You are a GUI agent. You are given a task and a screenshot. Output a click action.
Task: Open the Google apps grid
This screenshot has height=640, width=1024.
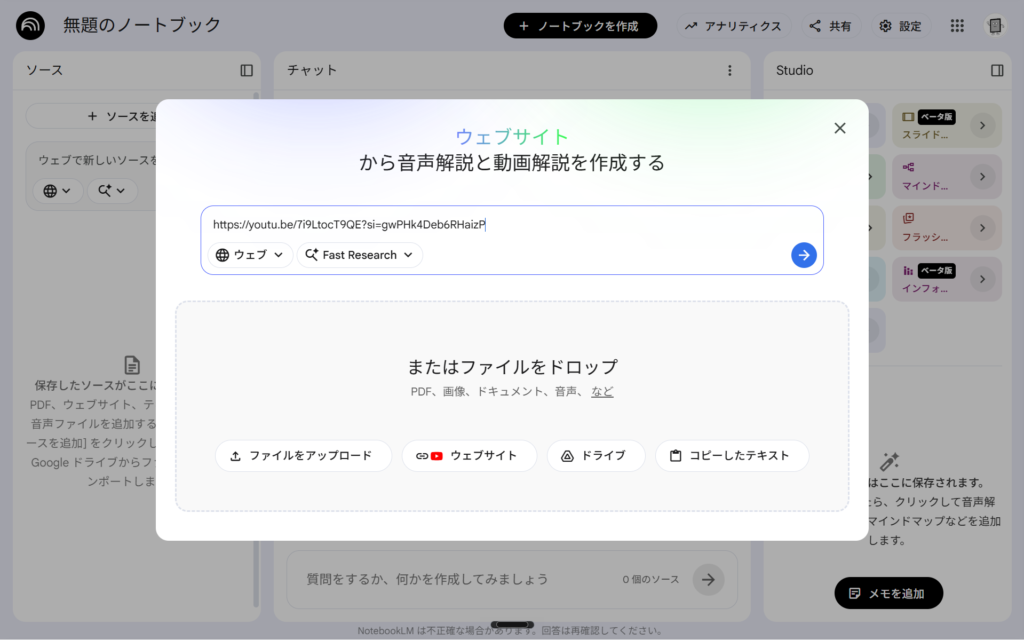(957, 25)
